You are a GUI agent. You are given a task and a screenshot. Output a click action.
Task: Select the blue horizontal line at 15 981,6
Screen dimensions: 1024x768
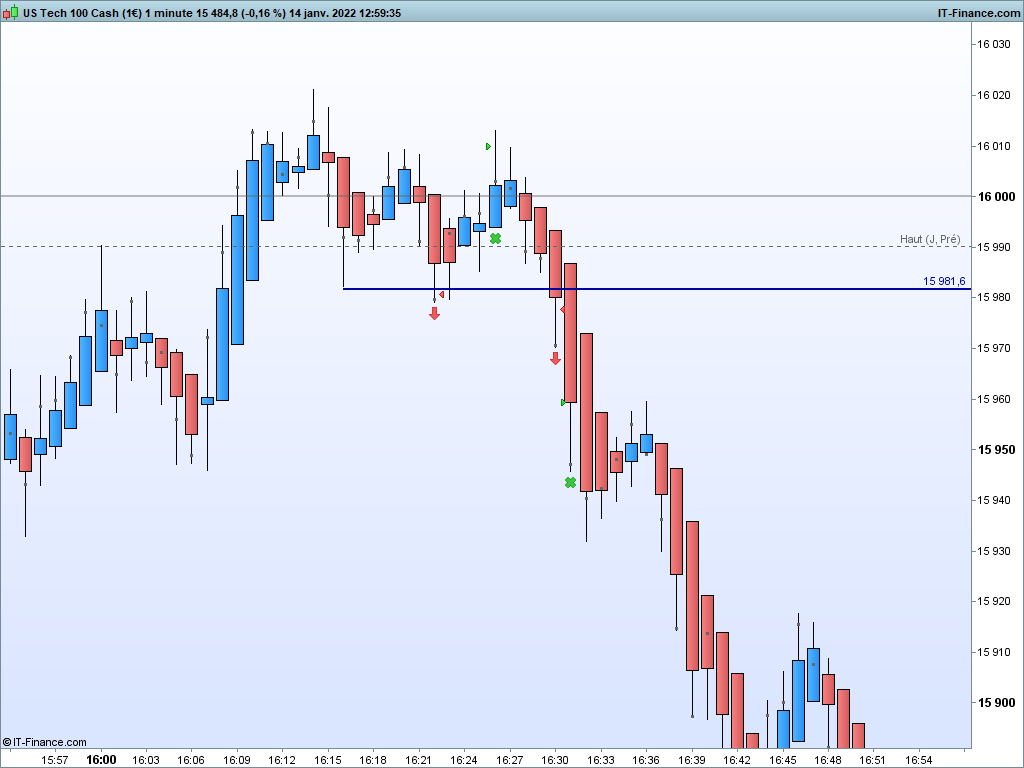[x=656, y=289]
